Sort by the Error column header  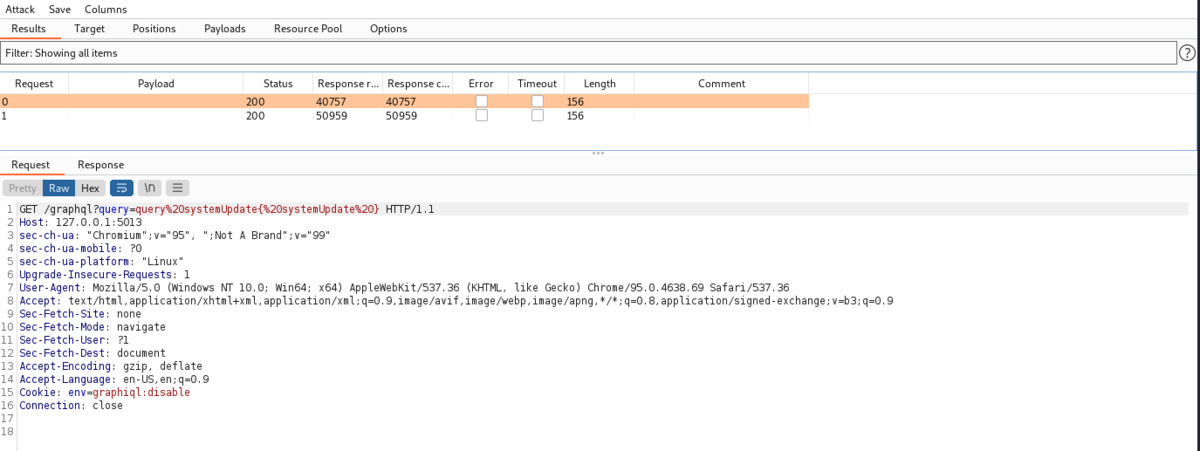pyautogui.click(x=481, y=84)
